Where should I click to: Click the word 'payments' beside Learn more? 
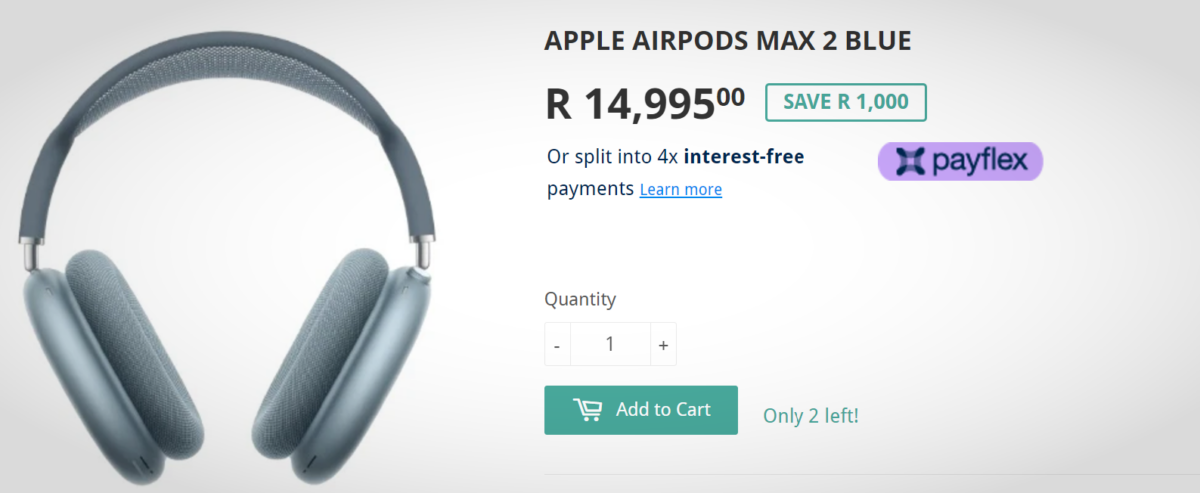(590, 188)
